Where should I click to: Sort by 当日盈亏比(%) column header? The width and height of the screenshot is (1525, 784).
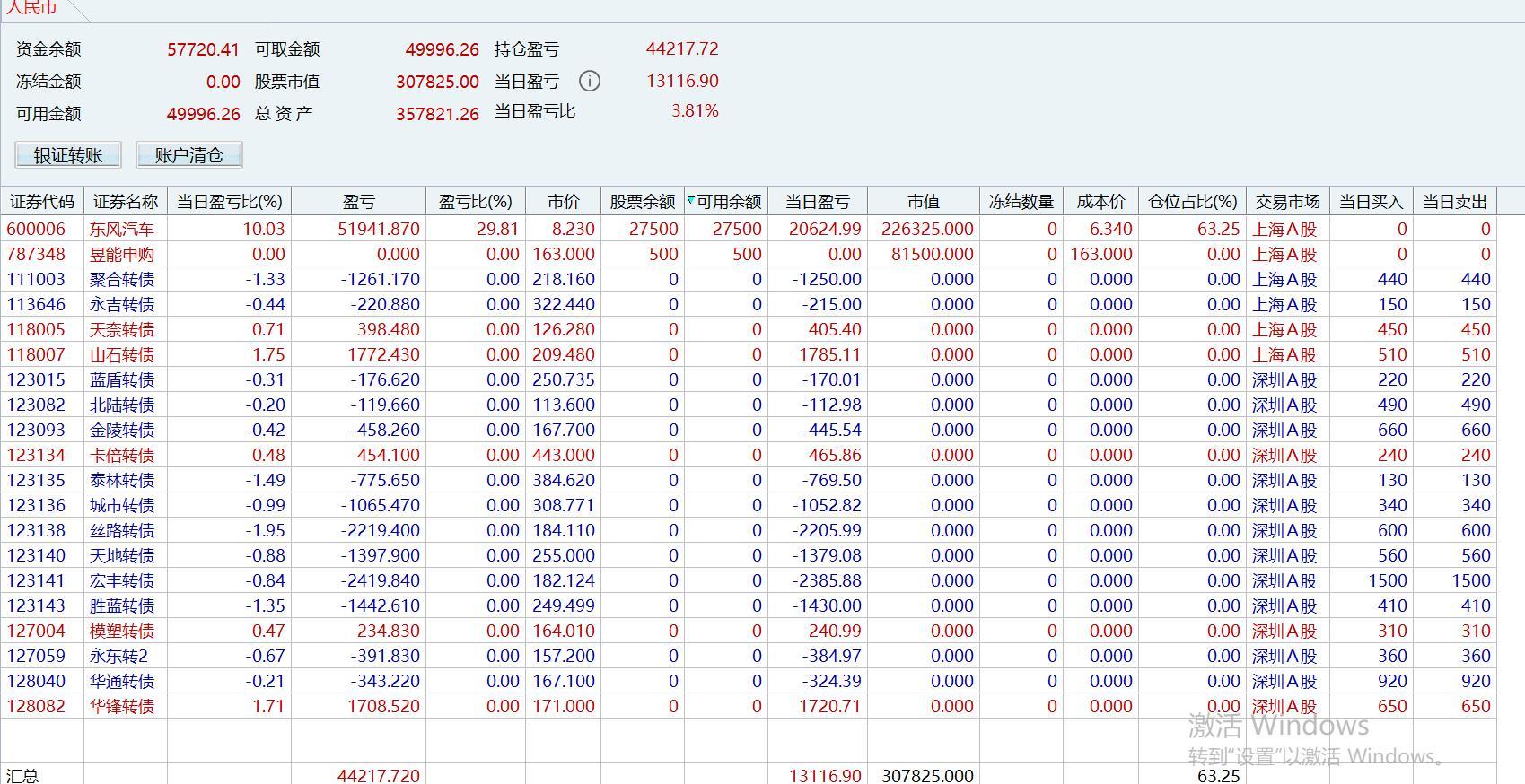click(x=230, y=202)
